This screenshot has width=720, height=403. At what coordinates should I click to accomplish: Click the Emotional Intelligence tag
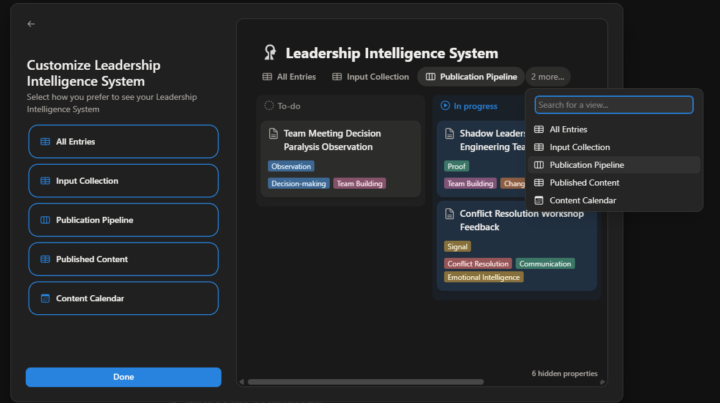484,278
